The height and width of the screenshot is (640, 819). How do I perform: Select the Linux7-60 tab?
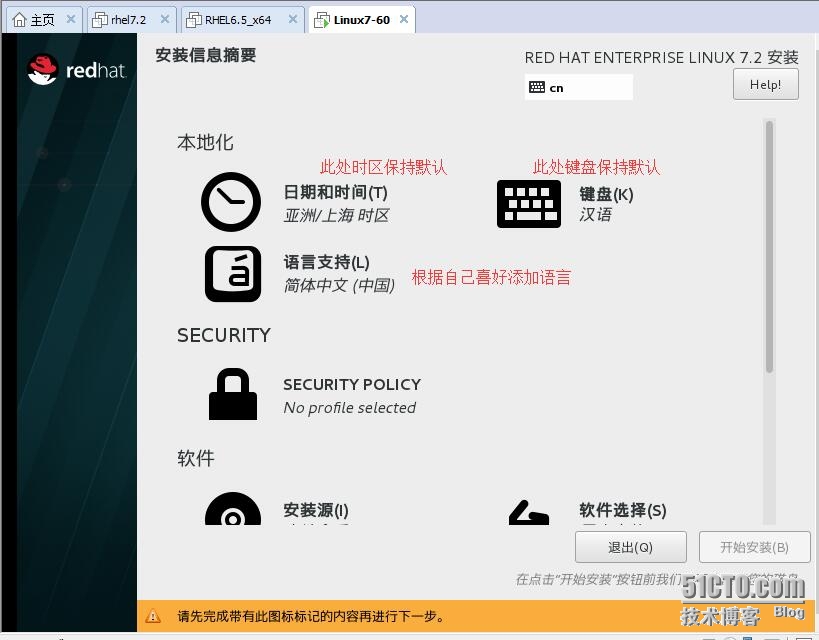[361, 20]
